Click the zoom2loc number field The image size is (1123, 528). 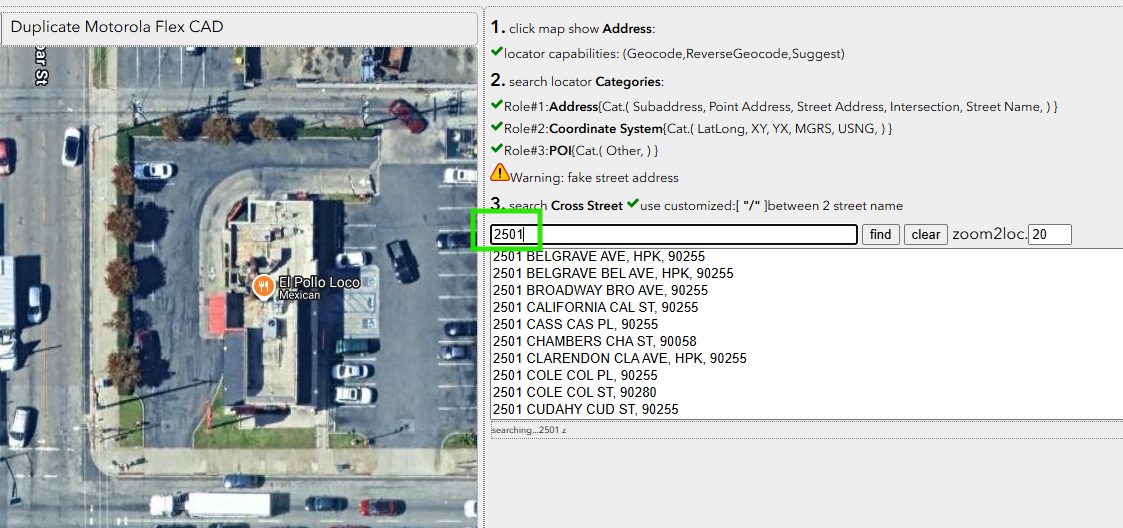pyautogui.click(x=1049, y=234)
